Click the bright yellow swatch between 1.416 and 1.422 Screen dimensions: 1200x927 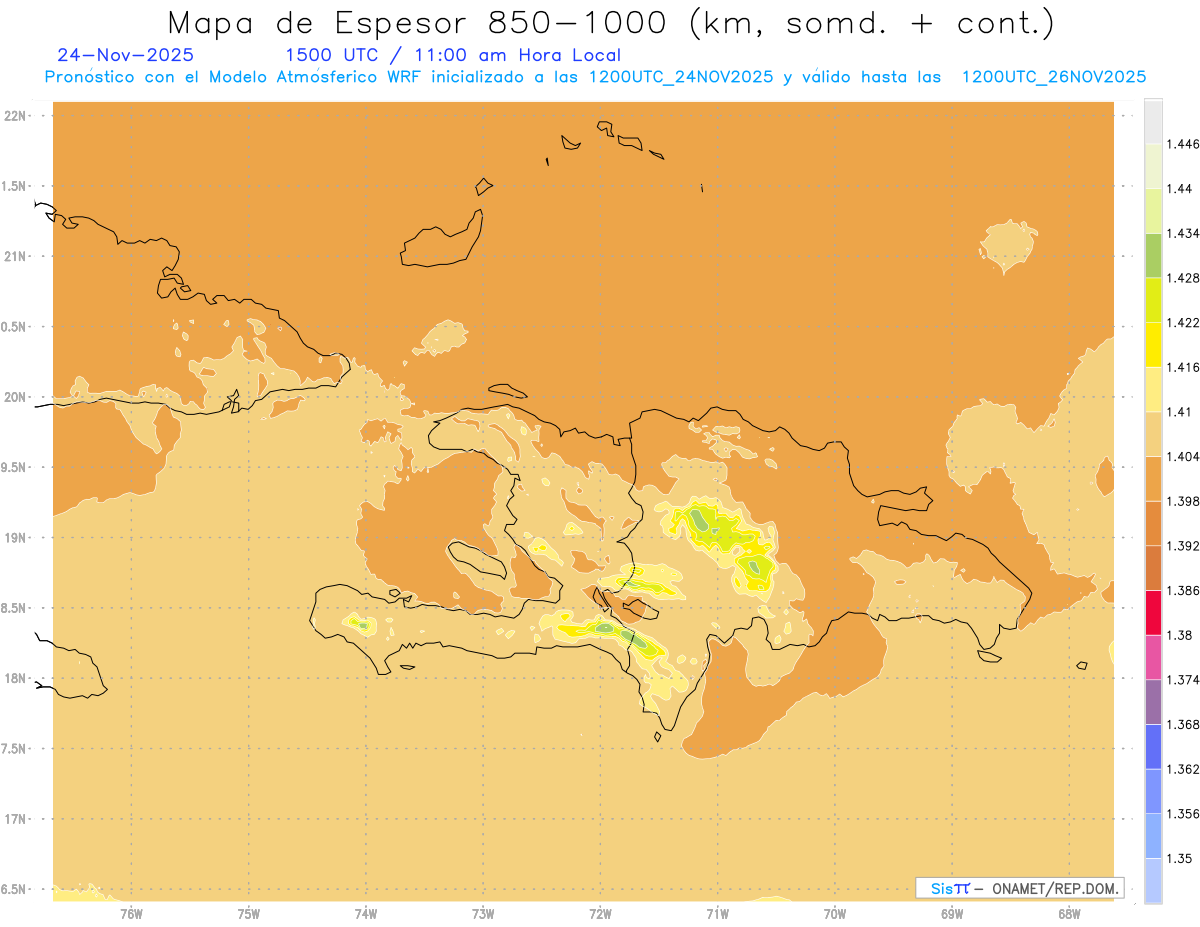point(1153,345)
